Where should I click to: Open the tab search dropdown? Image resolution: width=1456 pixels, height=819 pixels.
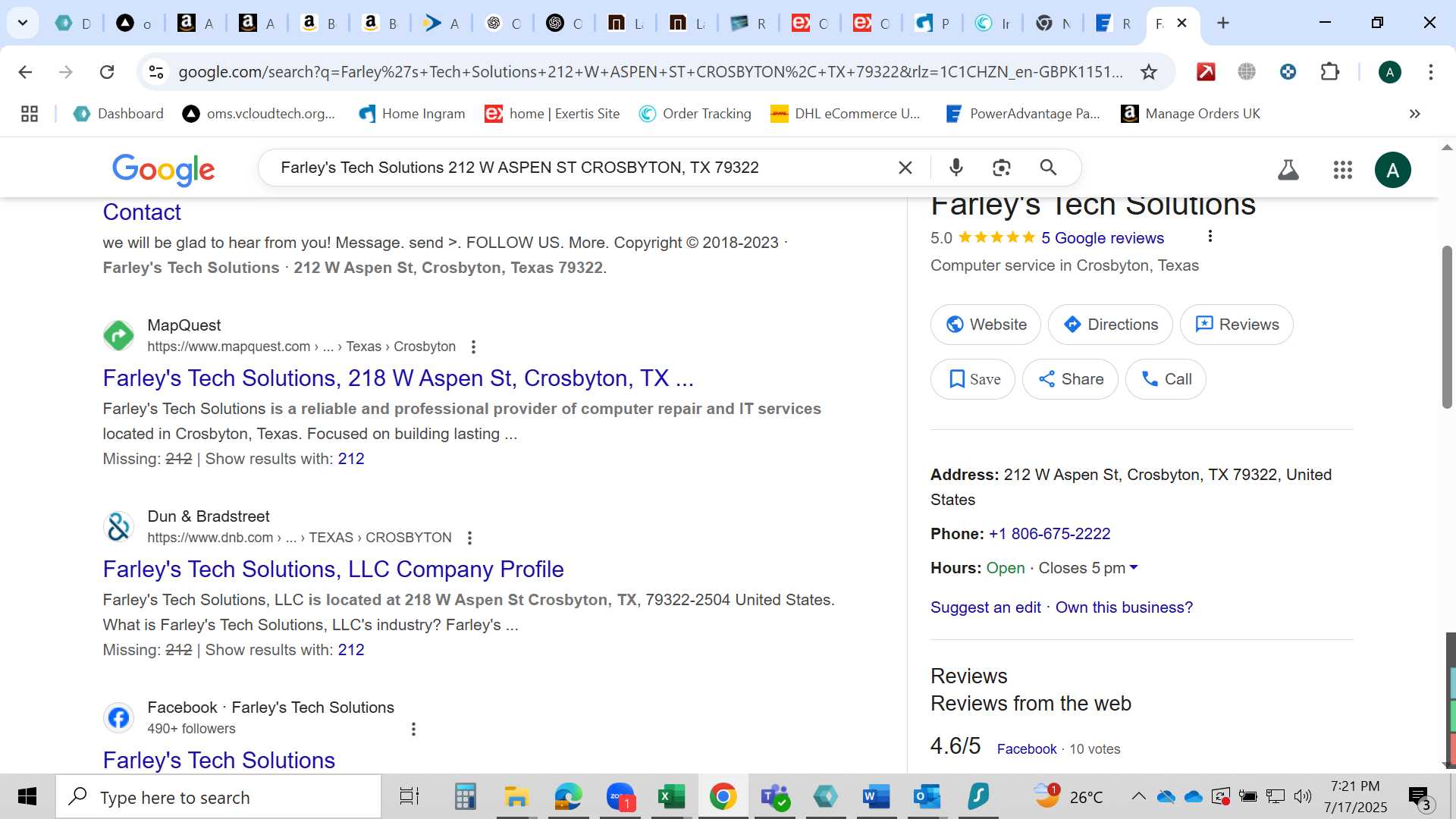[23, 23]
